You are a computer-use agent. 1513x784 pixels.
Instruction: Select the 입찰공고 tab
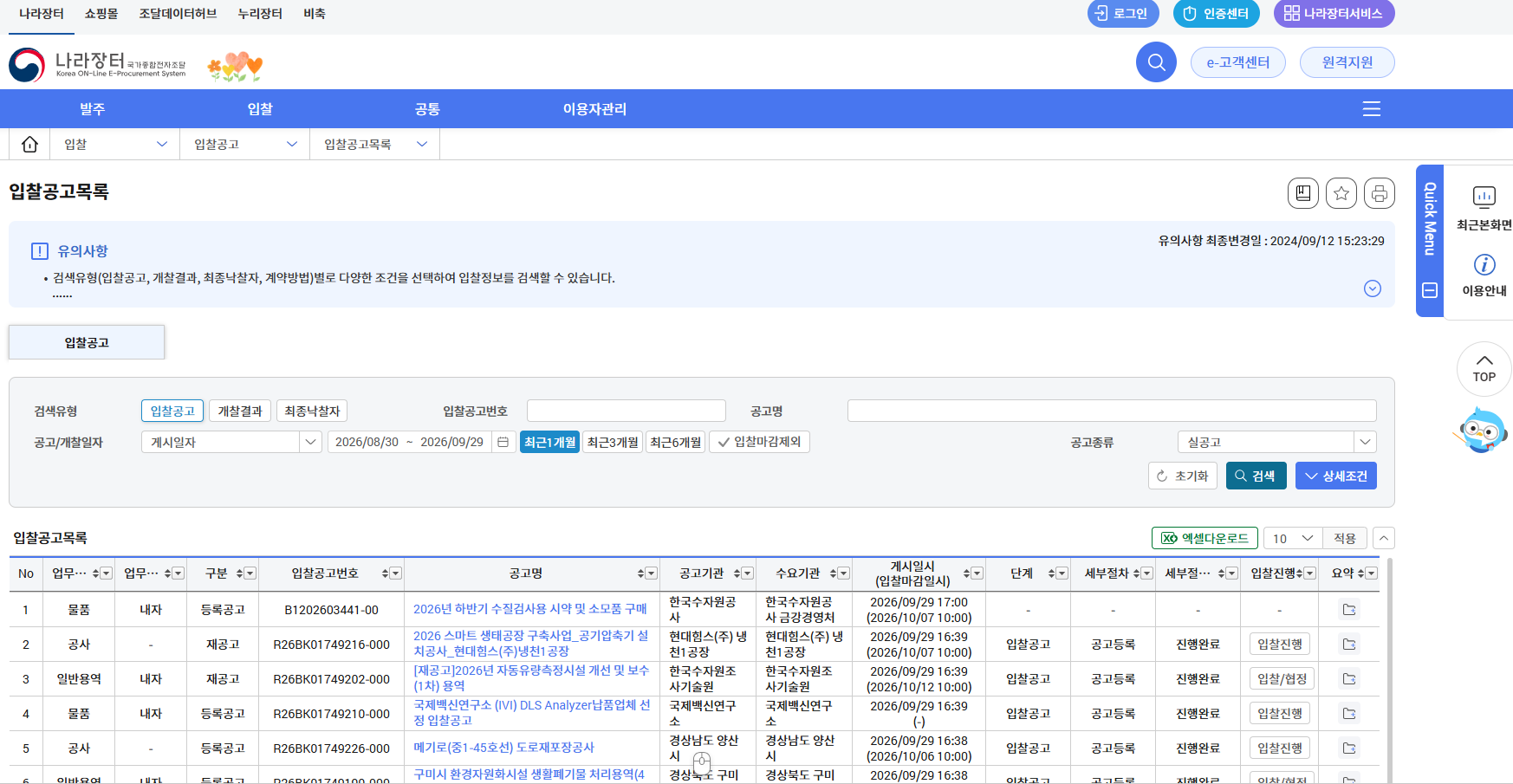(87, 342)
